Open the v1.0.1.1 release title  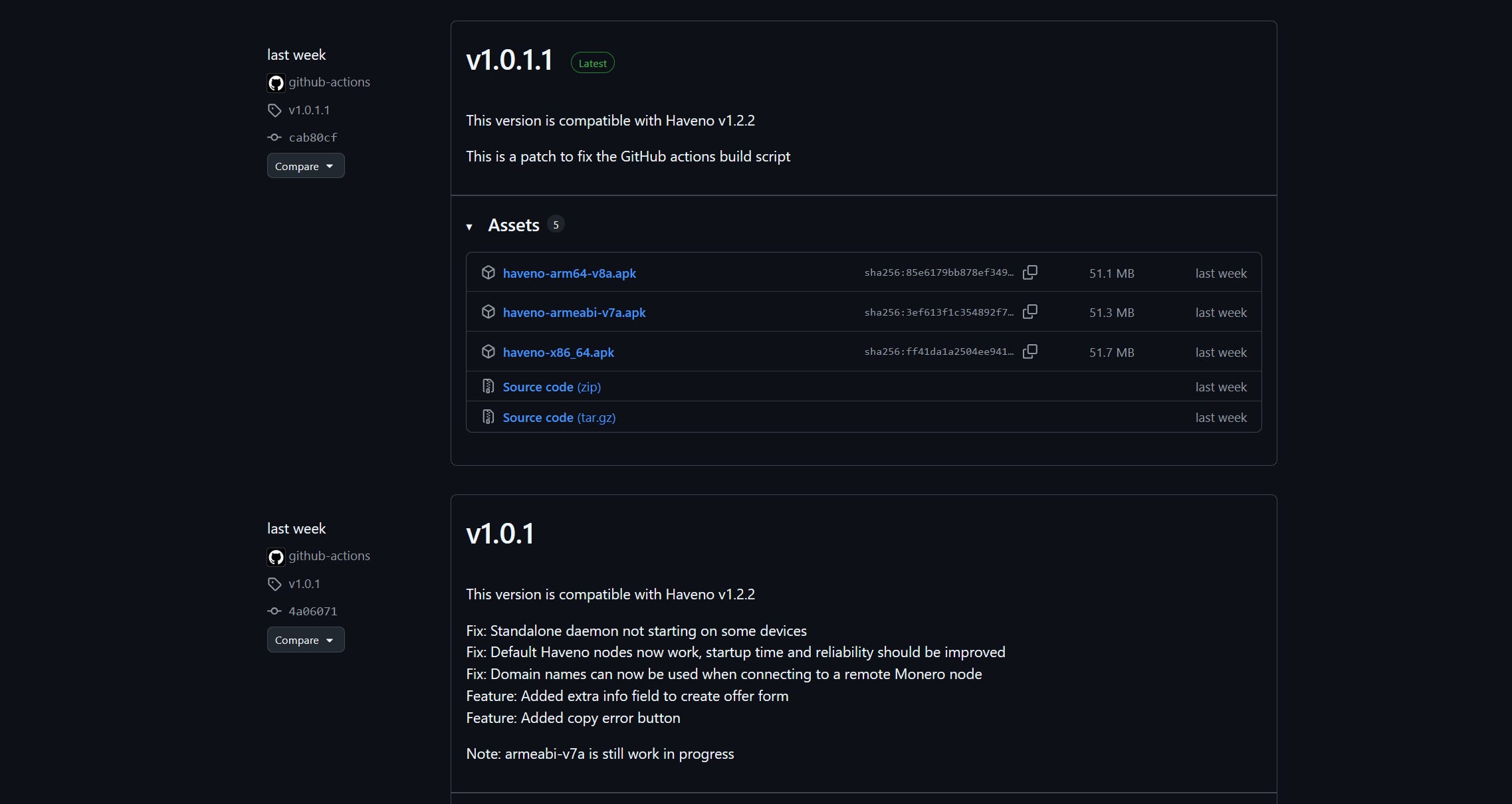[509, 60]
